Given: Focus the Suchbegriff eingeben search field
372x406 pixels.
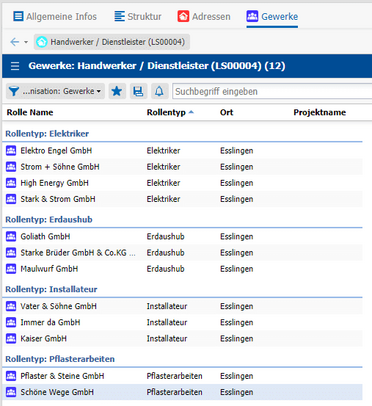Looking at the screenshot, I should pos(272,91).
